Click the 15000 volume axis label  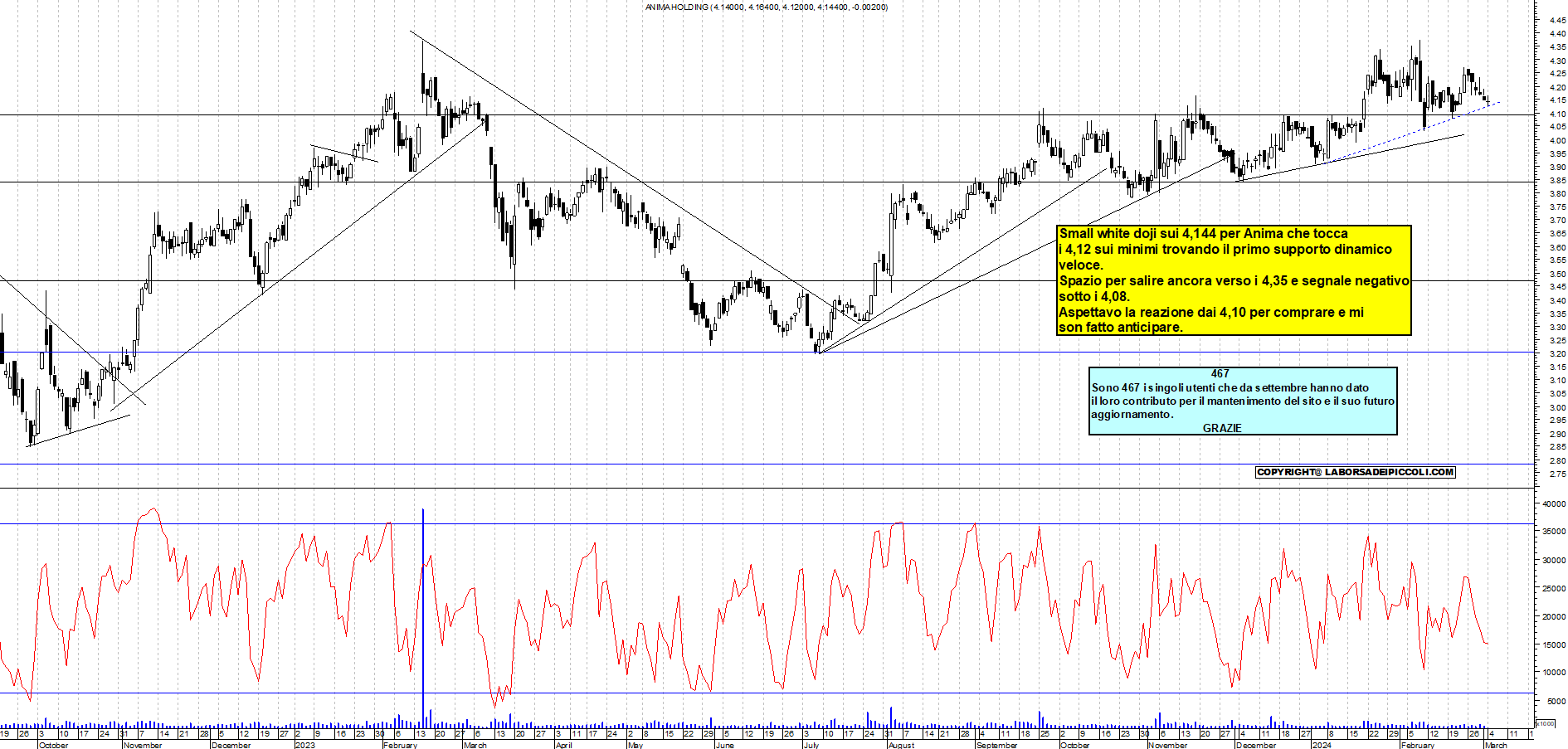click(x=1554, y=644)
